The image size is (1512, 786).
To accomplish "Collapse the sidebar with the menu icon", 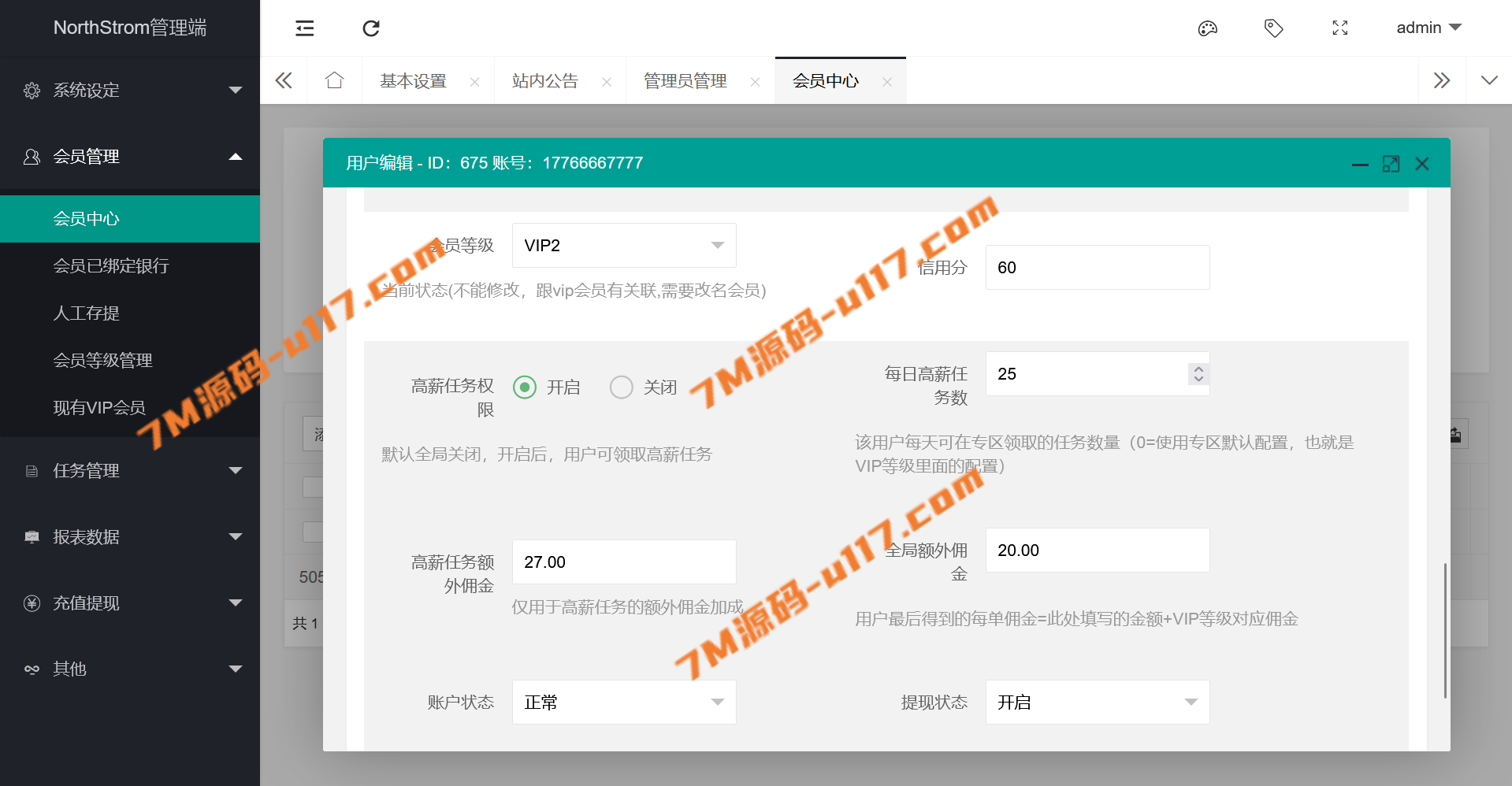I will 304,28.
